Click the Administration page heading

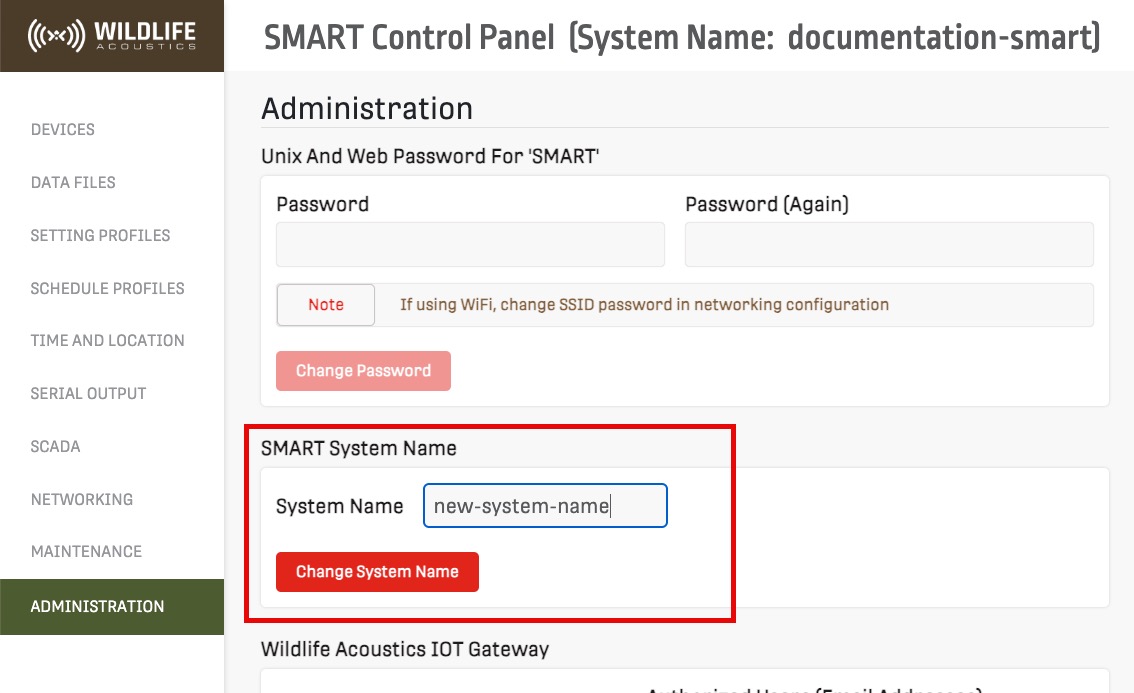[366, 108]
